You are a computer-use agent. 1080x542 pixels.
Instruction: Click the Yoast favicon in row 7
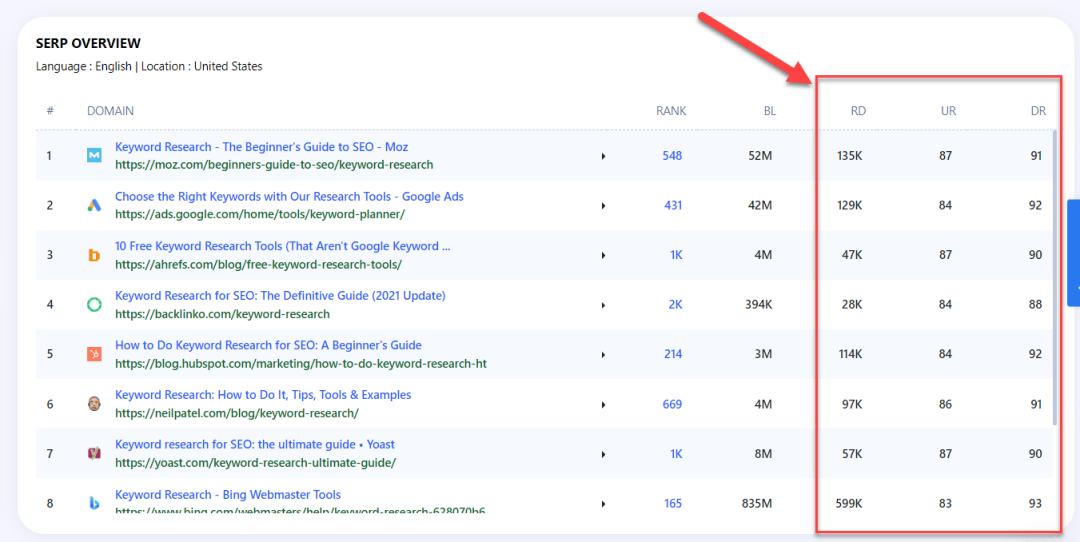[94, 453]
